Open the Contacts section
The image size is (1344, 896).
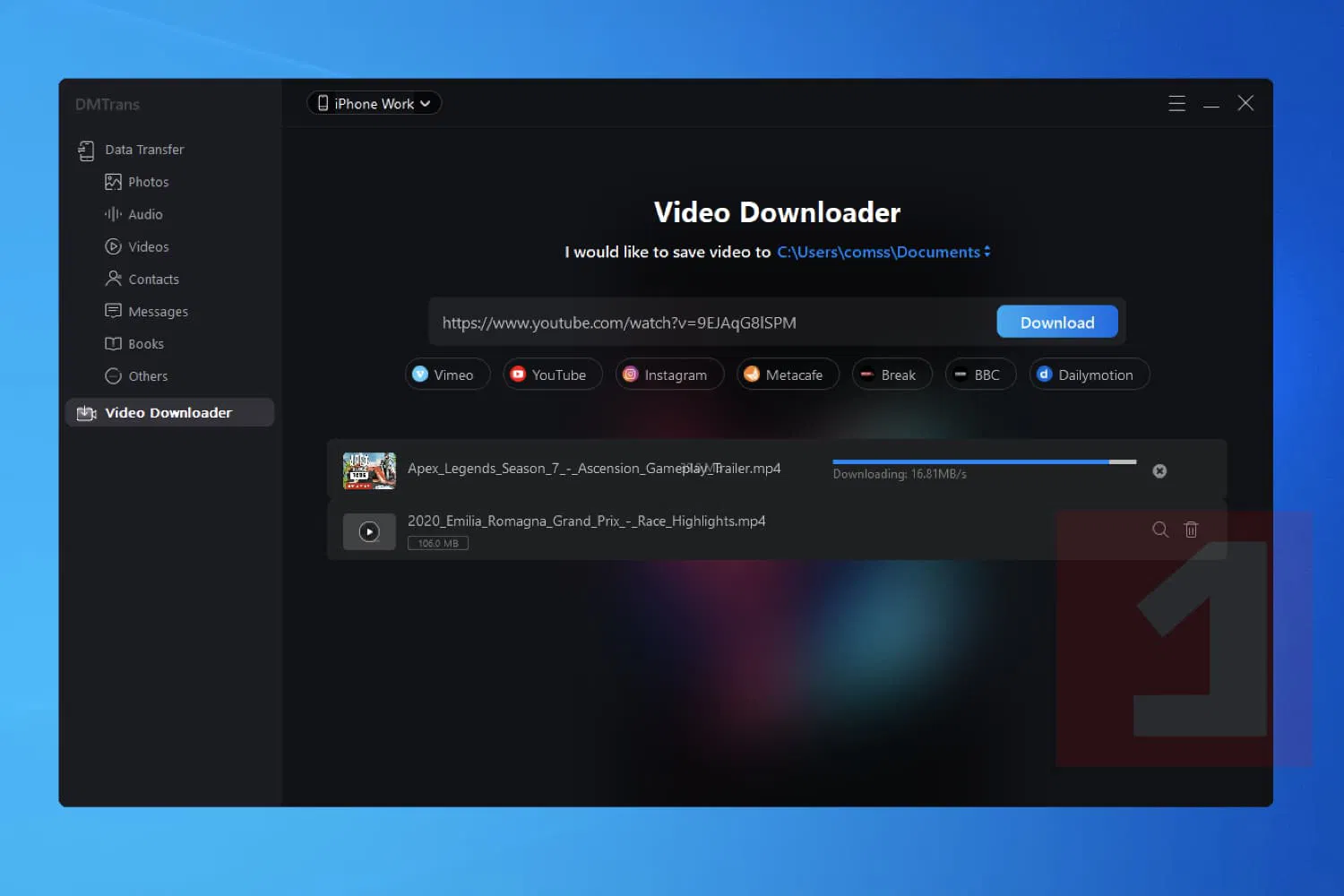[x=153, y=279]
